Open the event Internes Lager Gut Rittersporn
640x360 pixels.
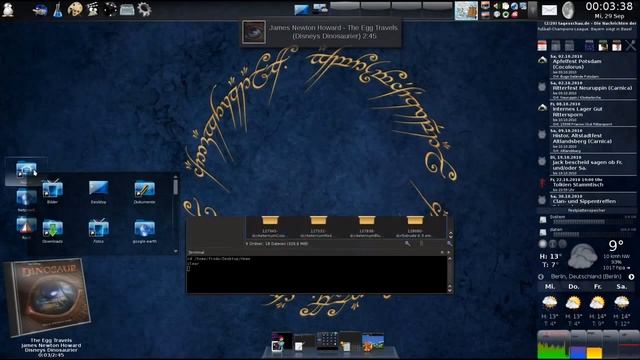592,114
